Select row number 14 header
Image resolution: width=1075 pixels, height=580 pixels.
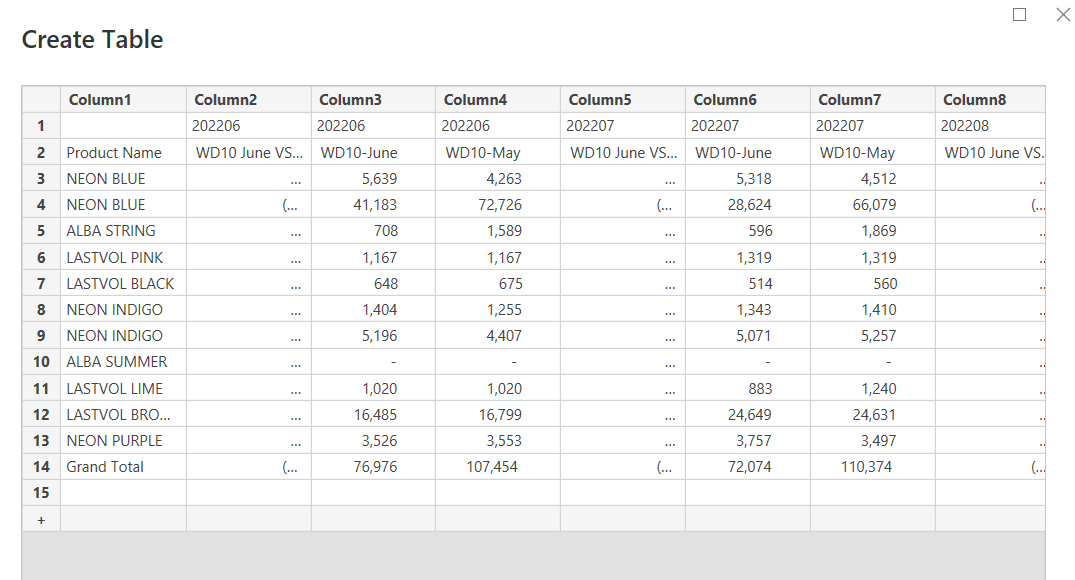click(41, 467)
